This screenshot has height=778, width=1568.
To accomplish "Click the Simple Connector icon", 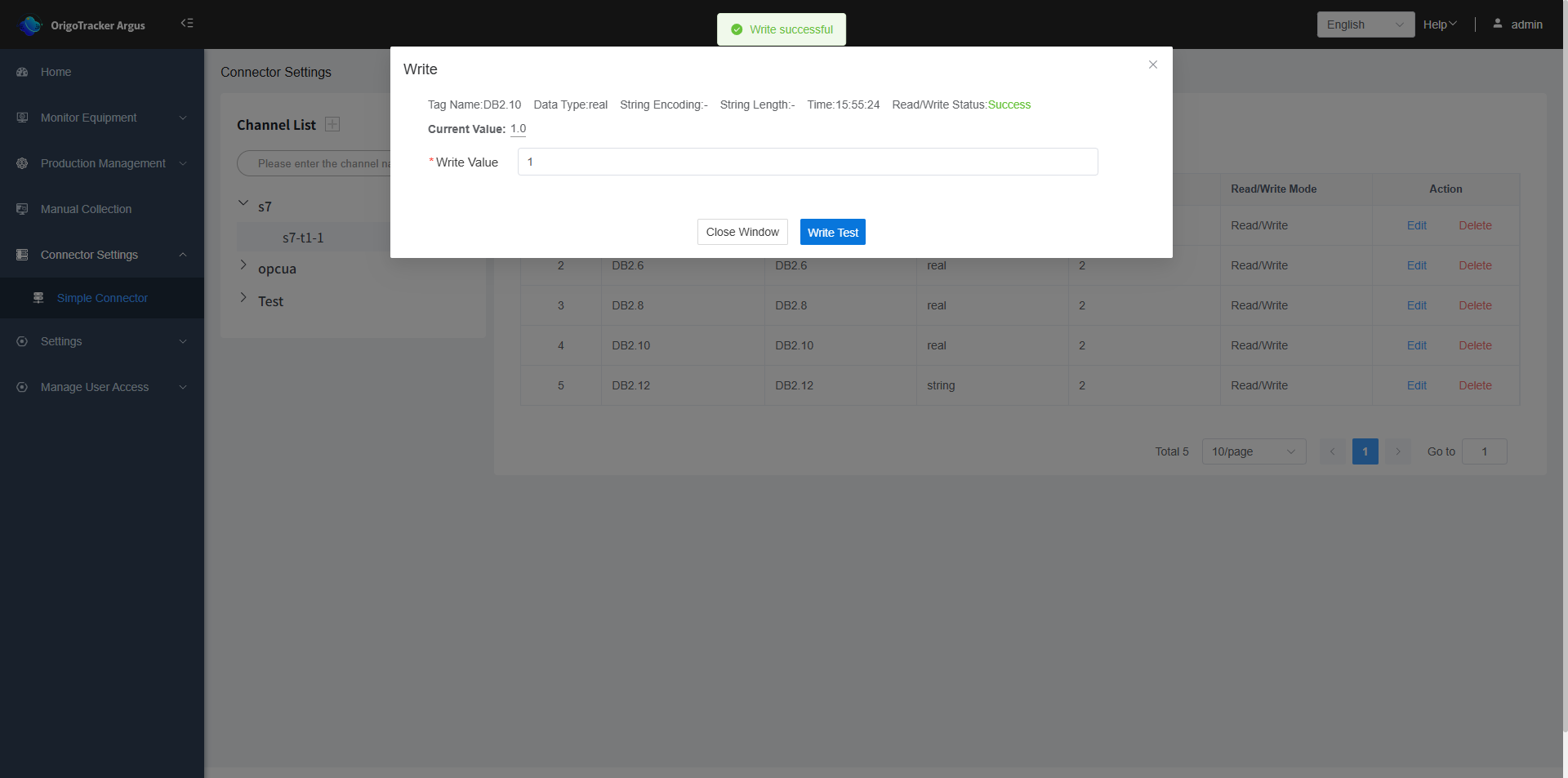I will [38, 298].
